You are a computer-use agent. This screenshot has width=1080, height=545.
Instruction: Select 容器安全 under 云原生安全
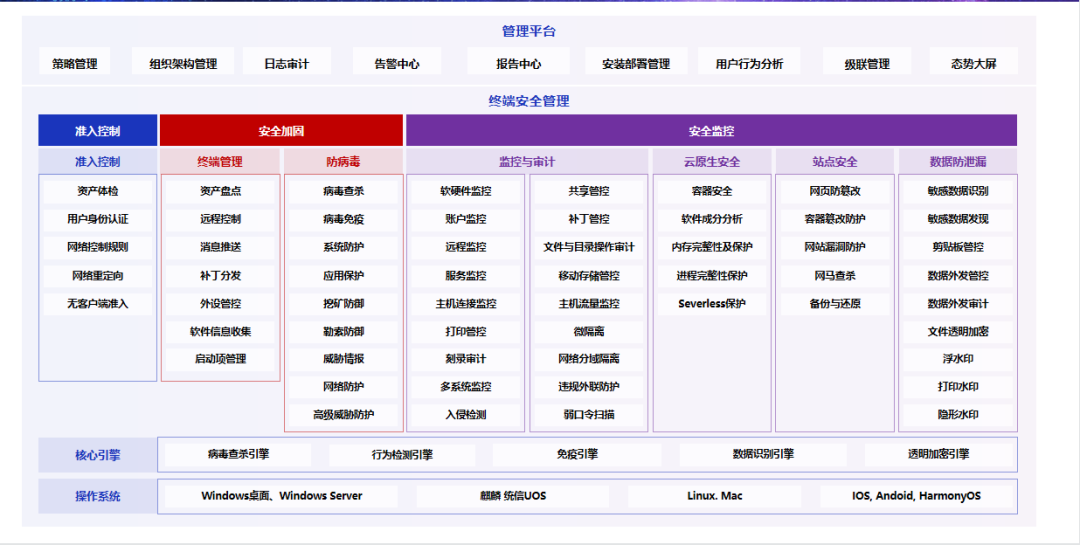point(712,191)
